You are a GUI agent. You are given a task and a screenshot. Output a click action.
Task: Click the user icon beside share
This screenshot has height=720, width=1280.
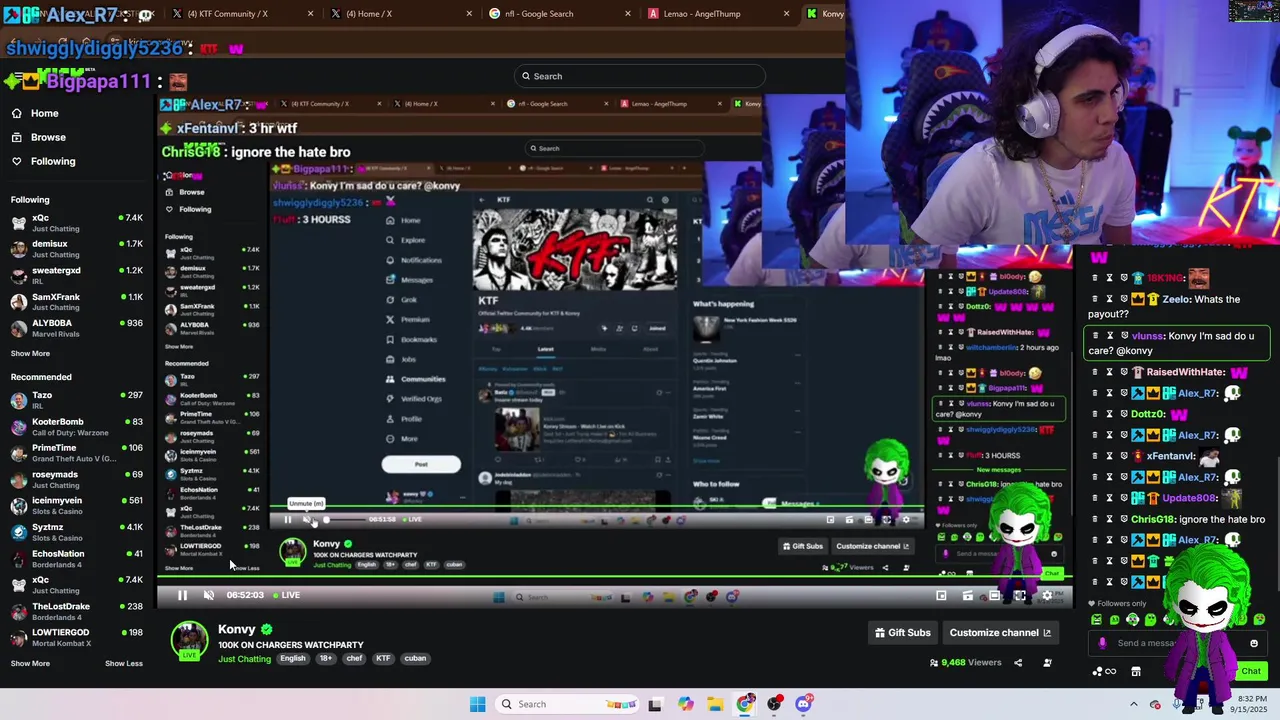(1047, 662)
